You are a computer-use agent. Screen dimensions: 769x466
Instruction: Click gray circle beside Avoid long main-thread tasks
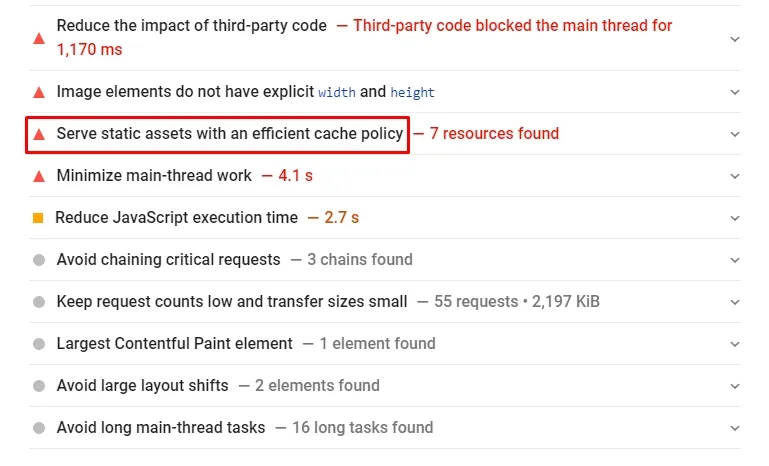pyautogui.click(x=39, y=428)
